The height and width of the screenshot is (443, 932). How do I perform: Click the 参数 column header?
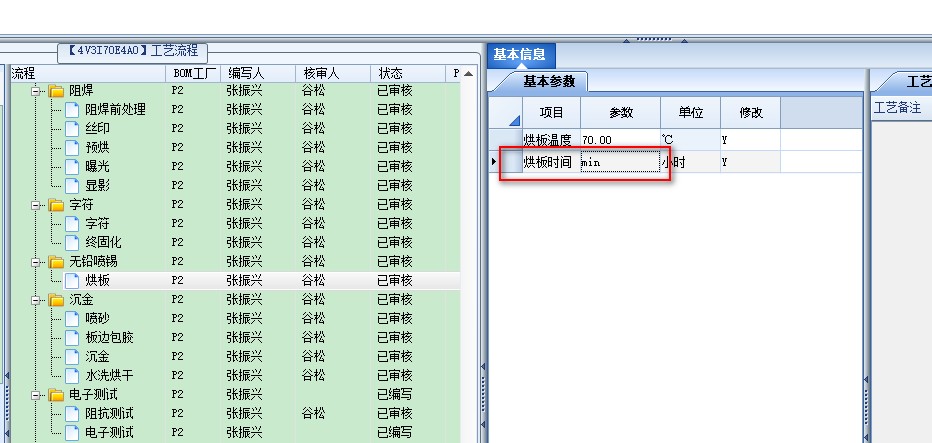(x=621, y=113)
